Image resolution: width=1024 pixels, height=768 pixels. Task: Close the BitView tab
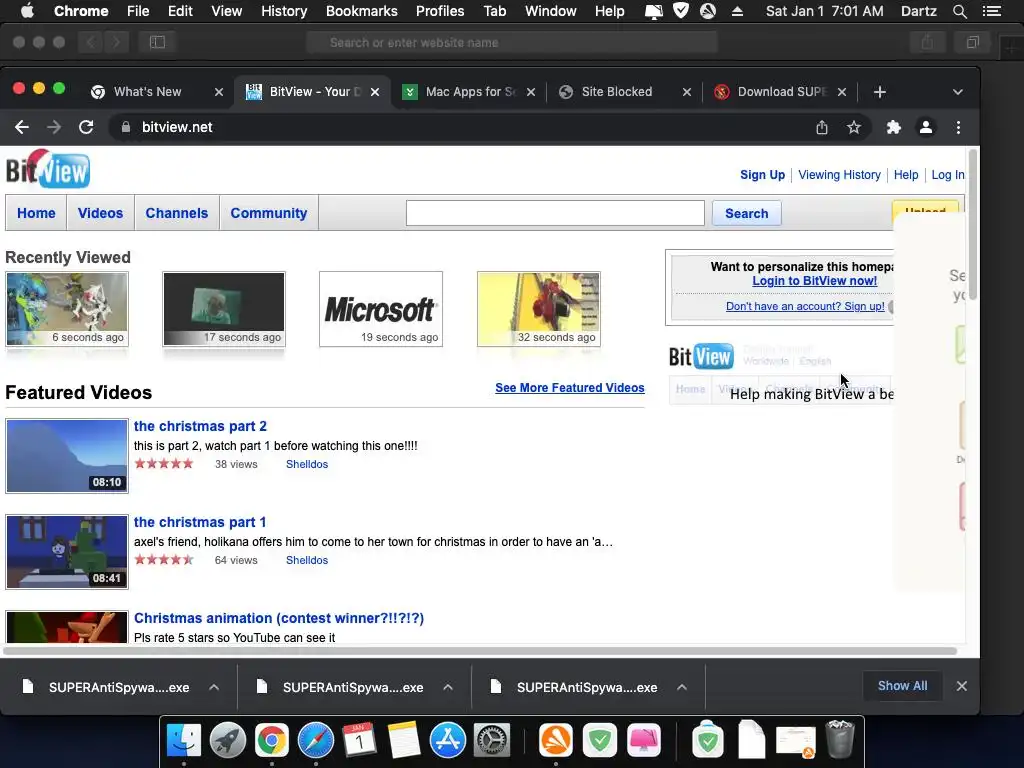pyautogui.click(x=375, y=92)
